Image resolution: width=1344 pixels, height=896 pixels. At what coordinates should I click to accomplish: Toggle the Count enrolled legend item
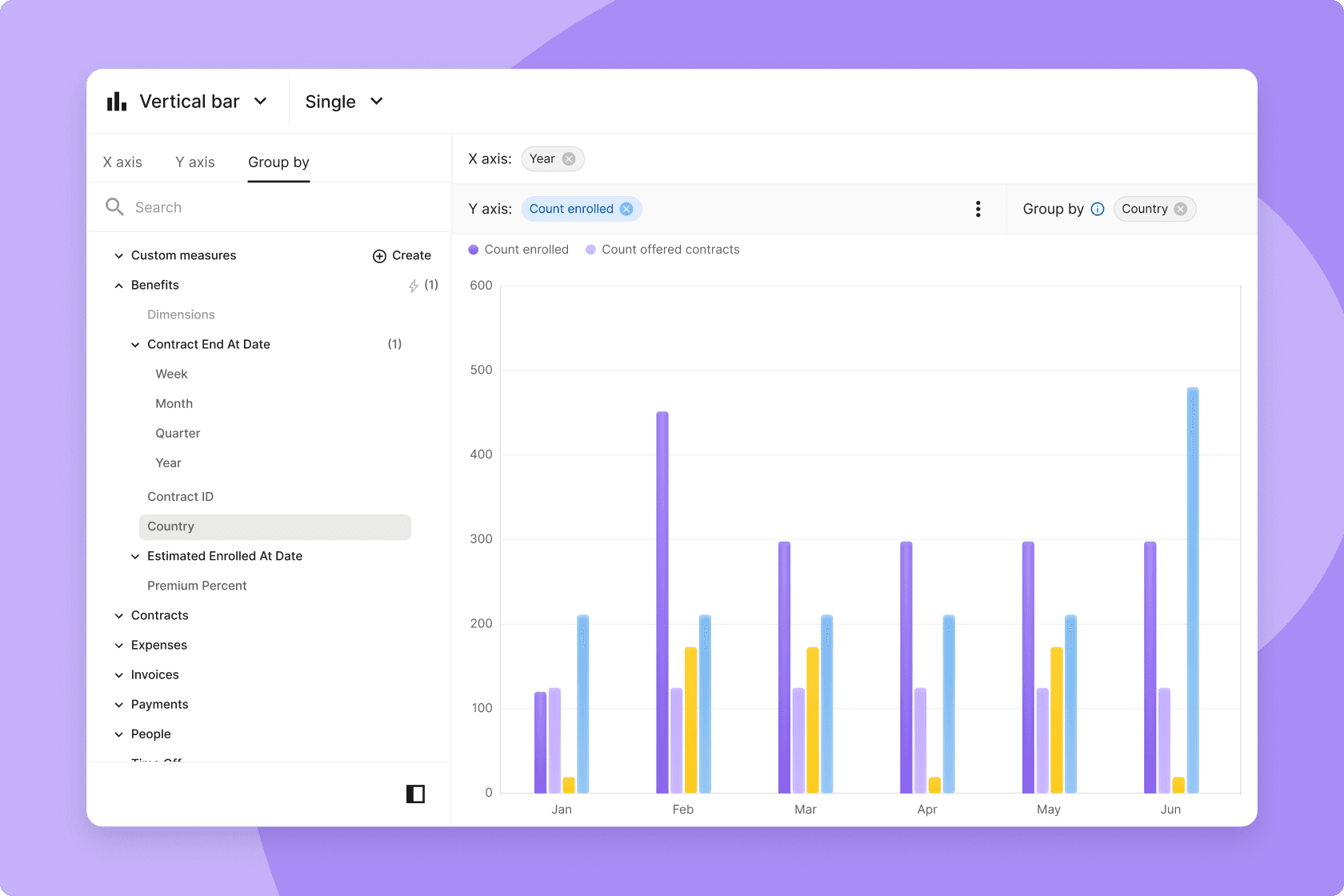[x=518, y=250]
